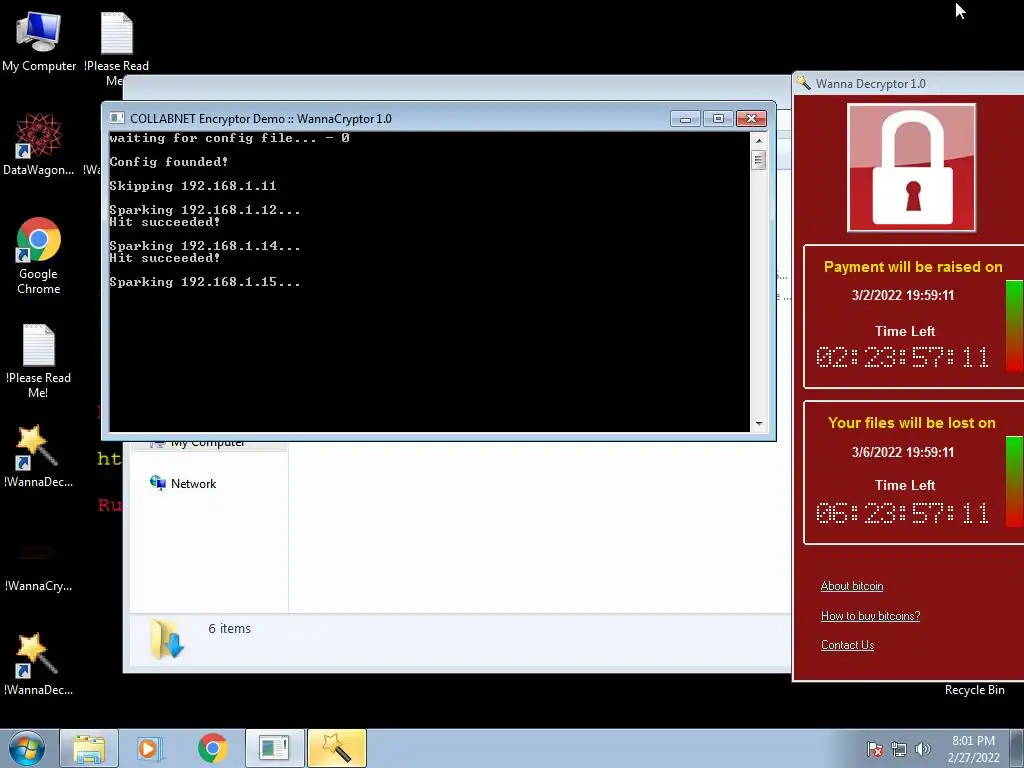The width and height of the screenshot is (1024, 768).
Task: Open Action Center flag in the system tray
Action: point(875,749)
